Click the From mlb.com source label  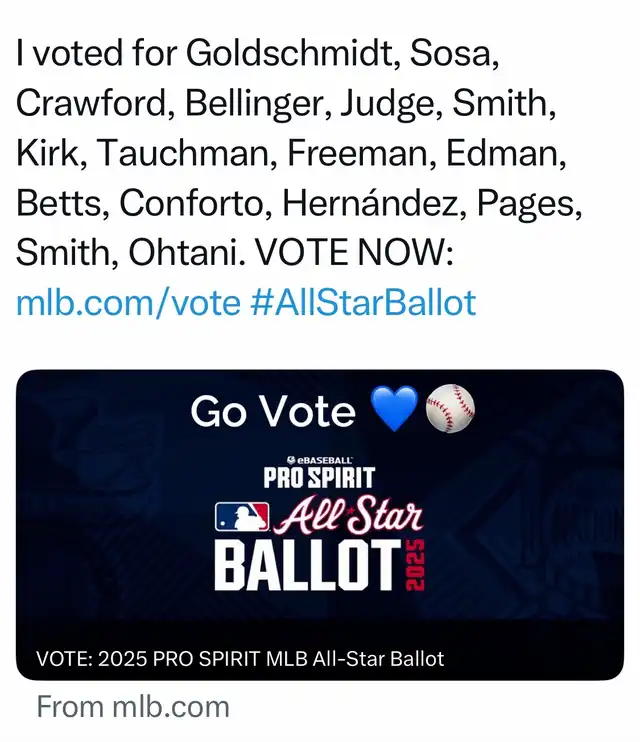[x=133, y=707]
